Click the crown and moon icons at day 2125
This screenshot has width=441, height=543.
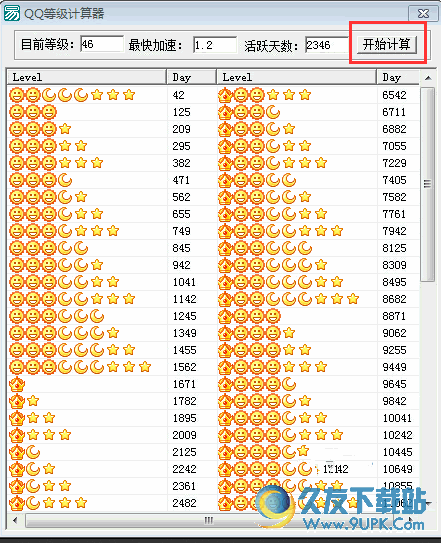[x=25, y=452]
